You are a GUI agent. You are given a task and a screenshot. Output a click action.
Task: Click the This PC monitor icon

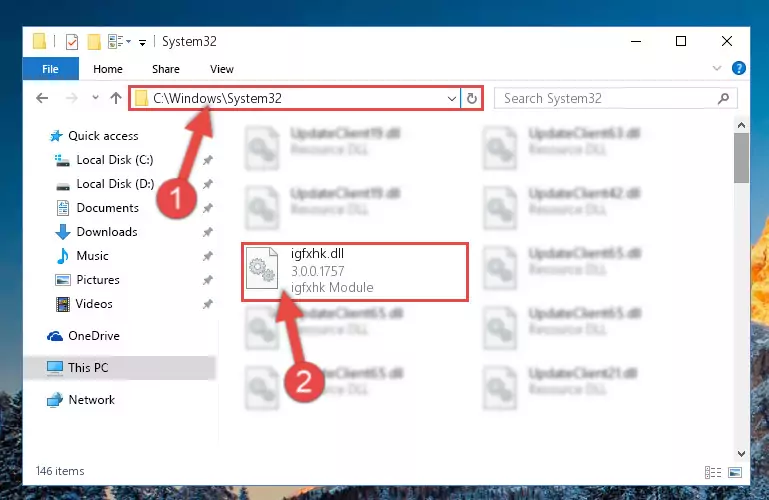coord(55,368)
